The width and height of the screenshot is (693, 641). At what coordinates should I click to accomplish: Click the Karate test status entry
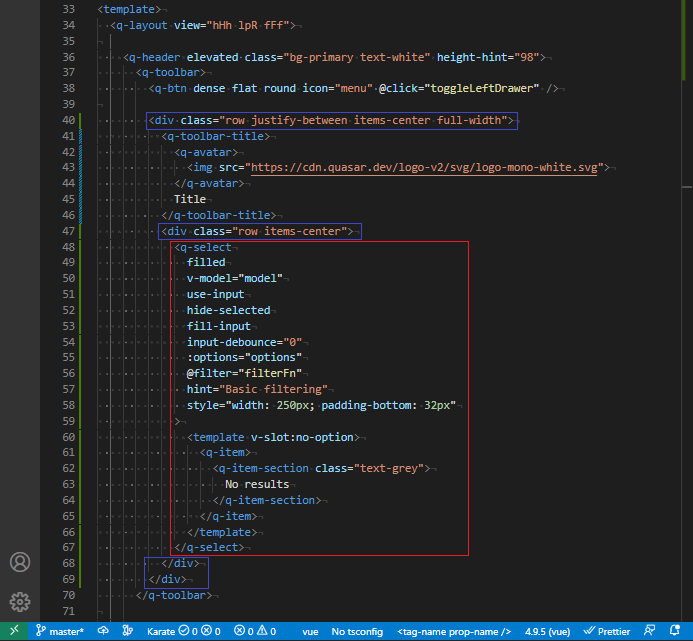(x=183, y=631)
